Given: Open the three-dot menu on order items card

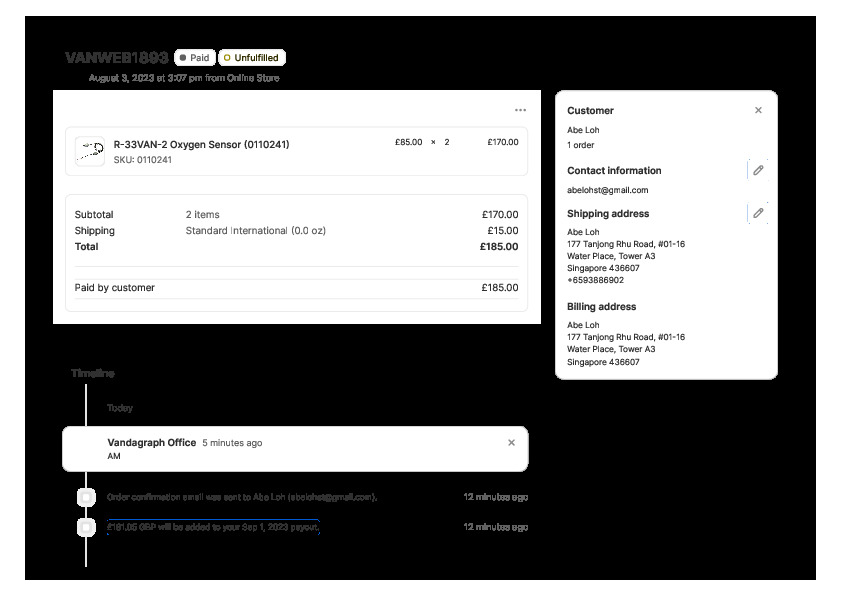Looking at the screenshot, I should click(x=520, y=110).
